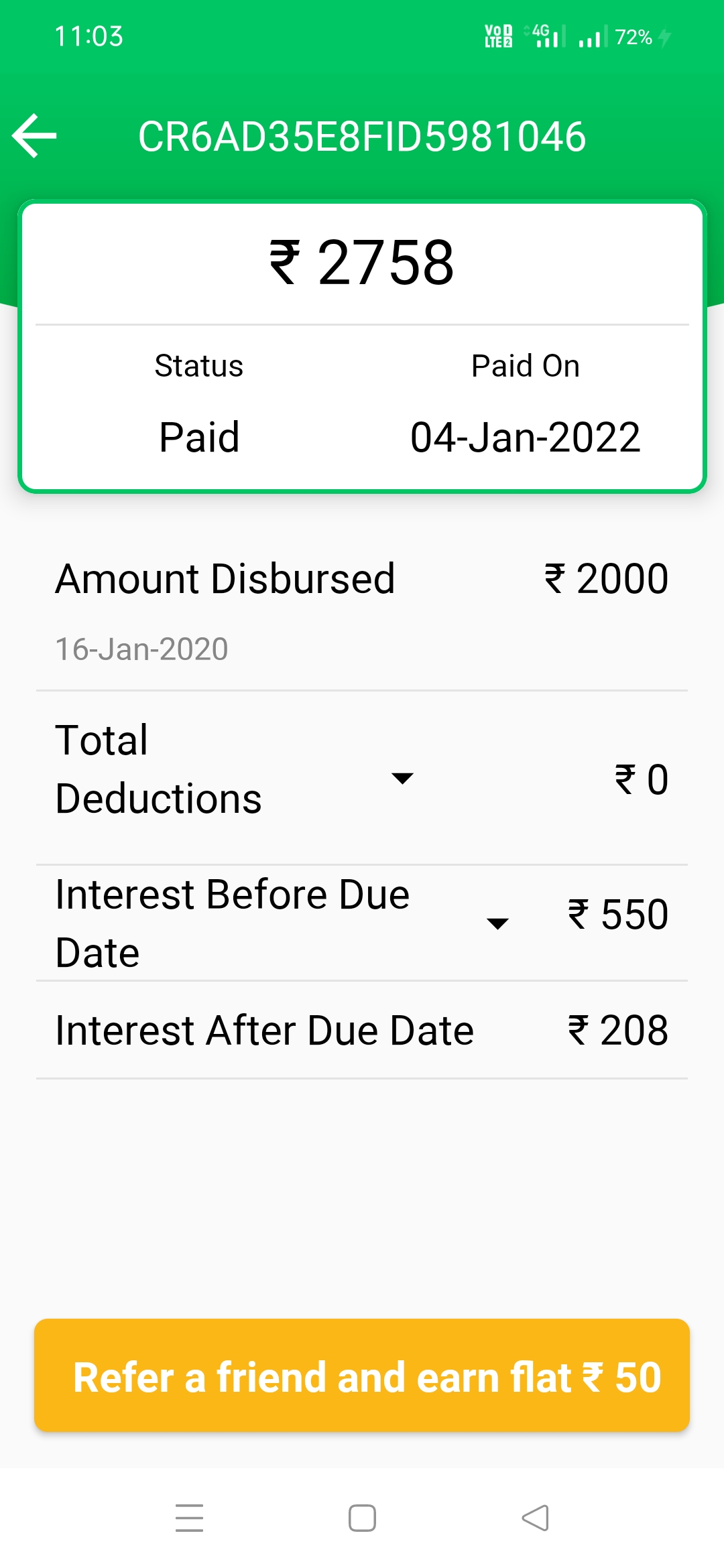The image size is (724, 1568).
Task: Tap the VoLTE indicator in status bar
Action: tap(498, 36)
